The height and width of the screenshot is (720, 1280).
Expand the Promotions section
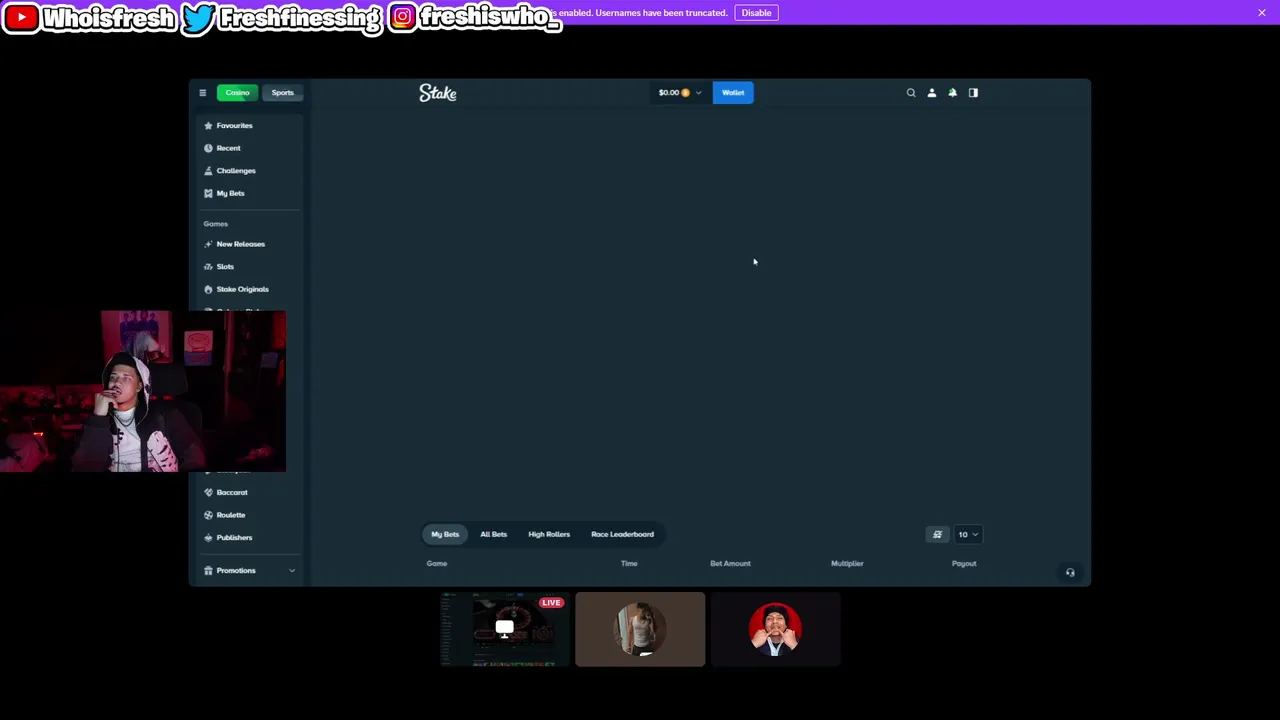click(x=249, y=570)
